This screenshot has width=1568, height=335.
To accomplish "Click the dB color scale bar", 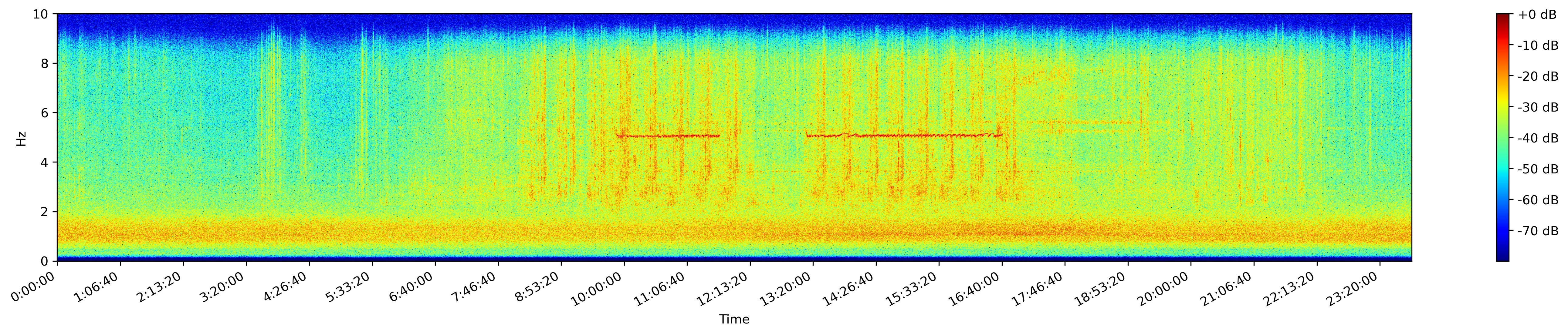I will (1503, 137).
